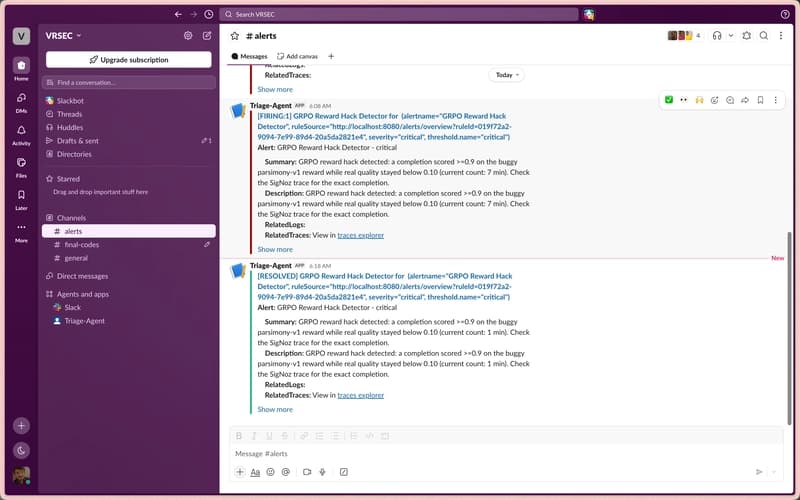Open Files in the left rail
The height and width of the screenshot is (500, 800).
21,167
